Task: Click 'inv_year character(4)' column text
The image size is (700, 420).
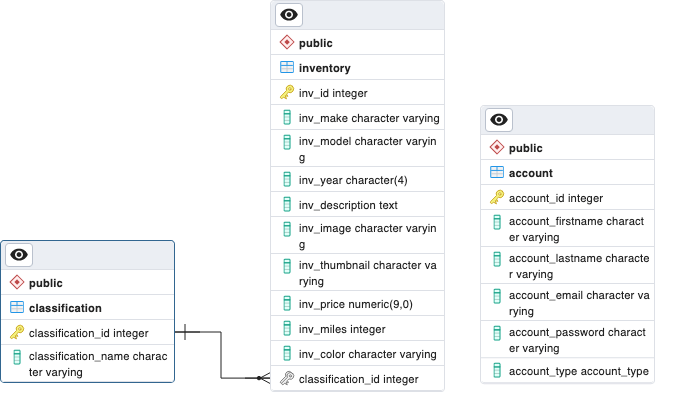Action: point(353,180)
